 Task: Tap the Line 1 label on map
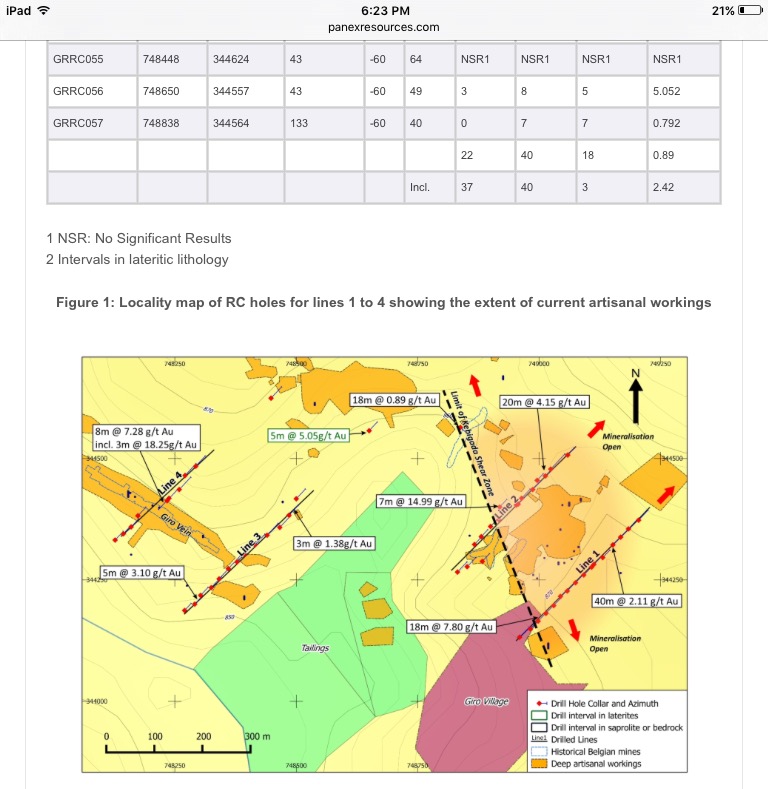tap(587, 562)
